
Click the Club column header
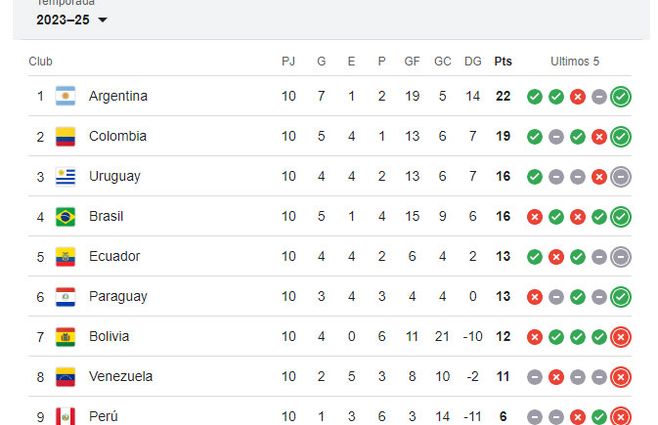coord(41,61)
